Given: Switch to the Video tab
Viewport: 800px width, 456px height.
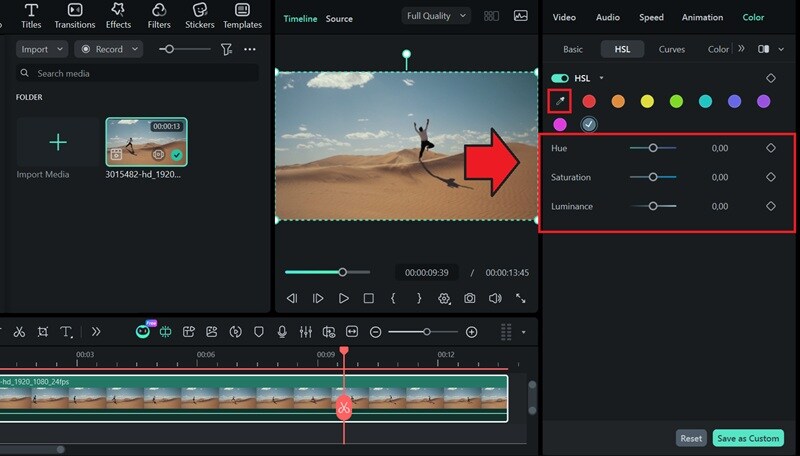Looking at the screenshot, I should tap(564, 17).
